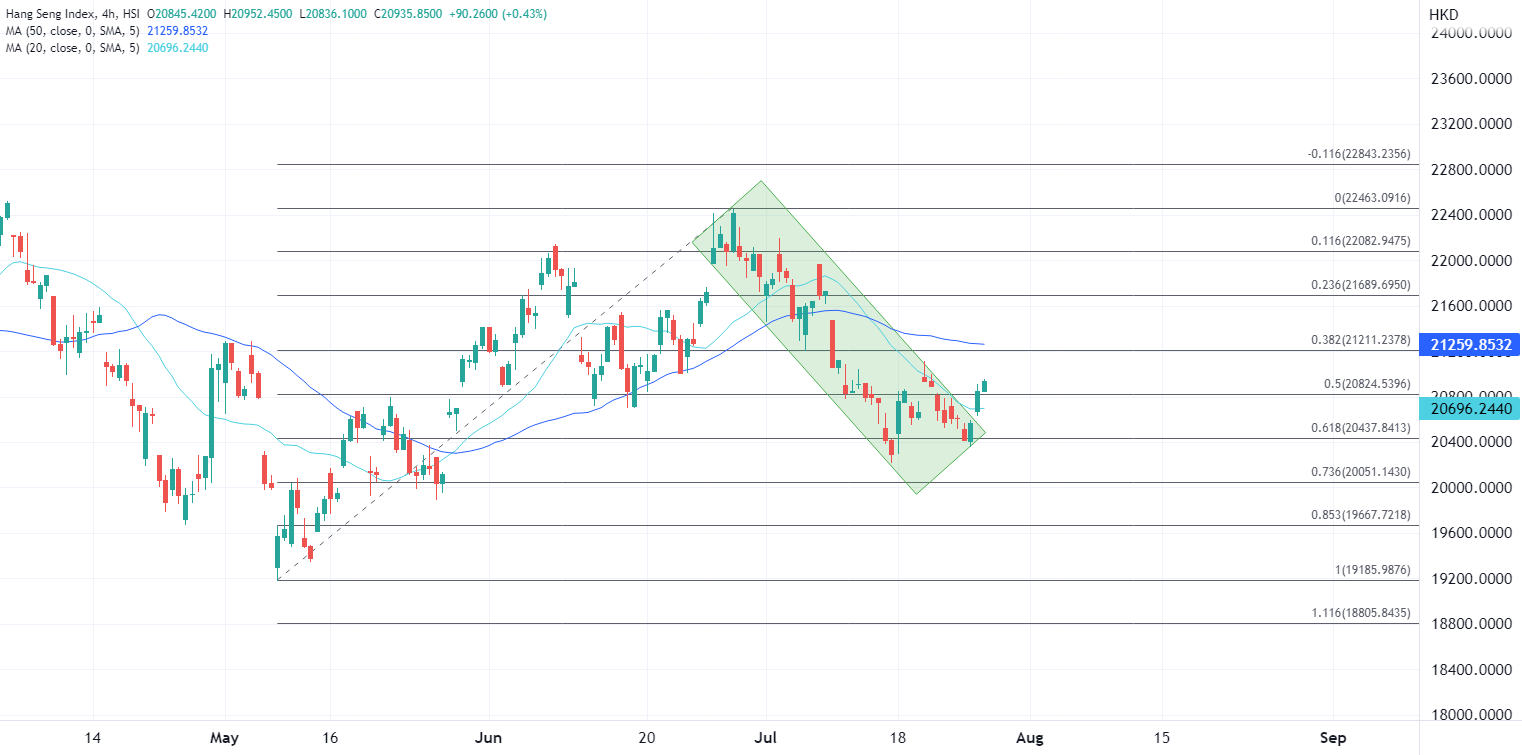Screen dimensions: 1522x755
Task: Click the Sep label on time axis
Action: point(1333,738)
